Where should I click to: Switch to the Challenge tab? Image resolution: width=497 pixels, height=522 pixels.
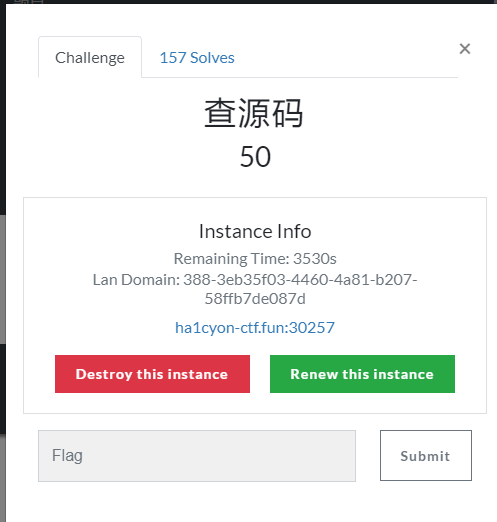pyautogui.click(x=90, y=57)
